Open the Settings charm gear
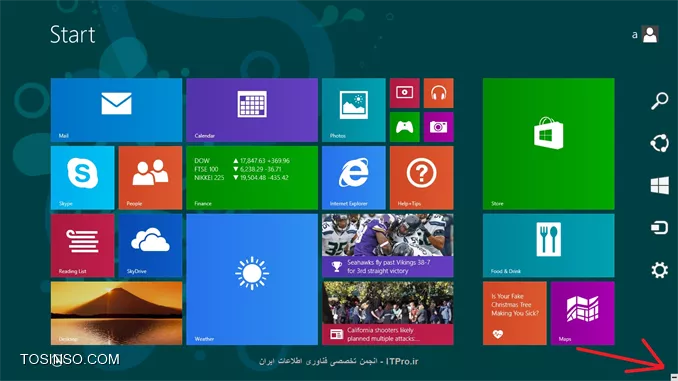This screenshot has height=381, width=678. (660, 270)
